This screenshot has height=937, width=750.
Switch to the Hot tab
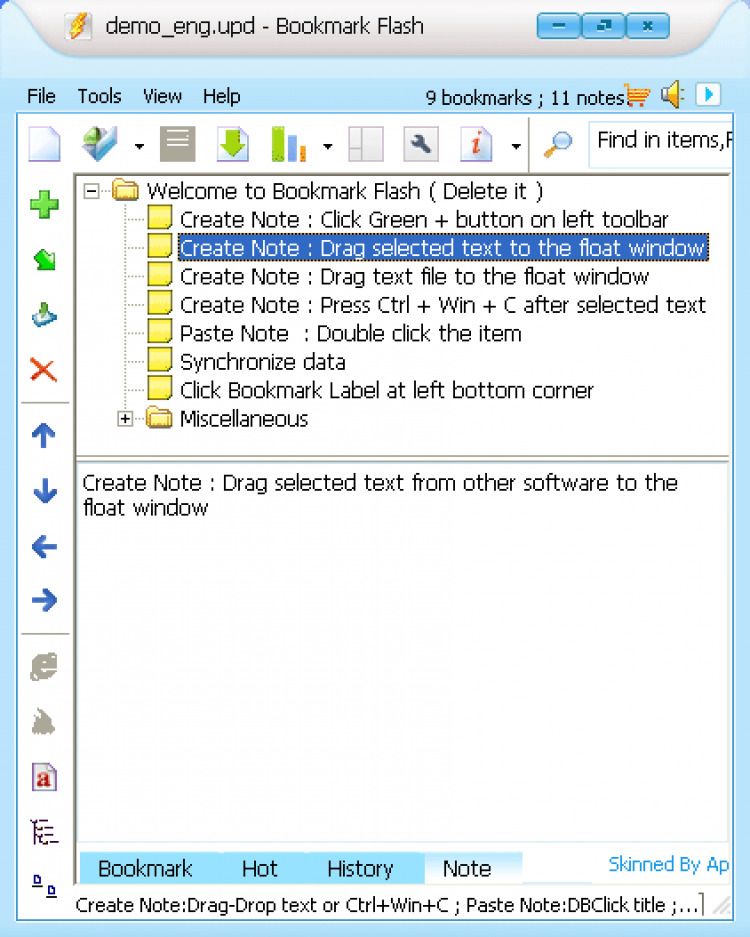[x=259, y=868]
